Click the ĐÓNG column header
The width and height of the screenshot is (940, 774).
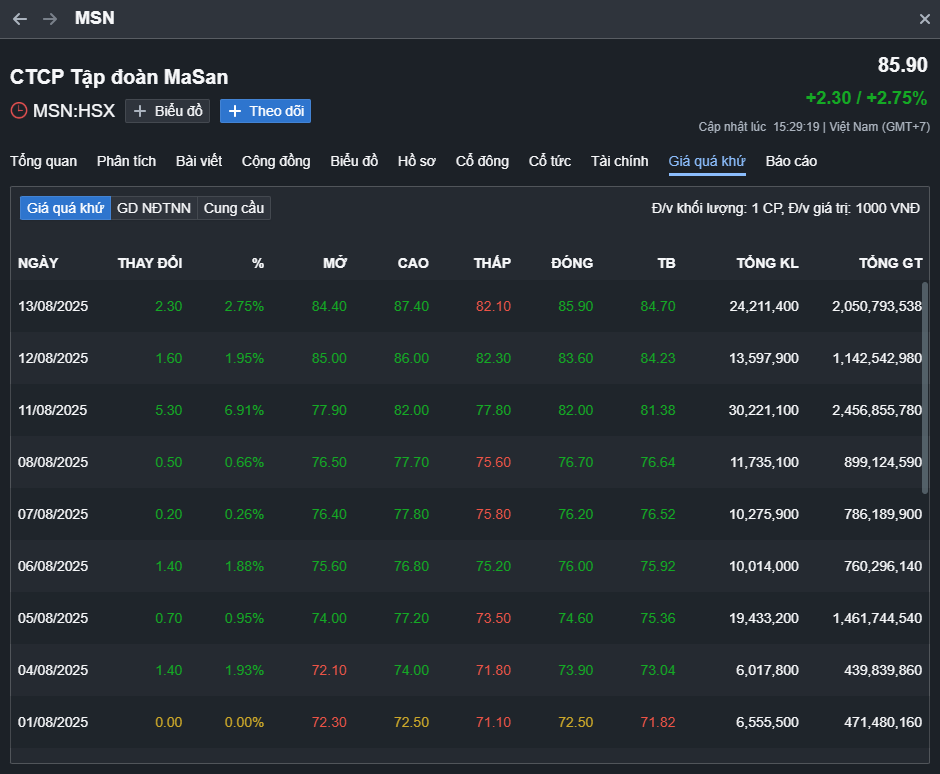tap(572, 263)
